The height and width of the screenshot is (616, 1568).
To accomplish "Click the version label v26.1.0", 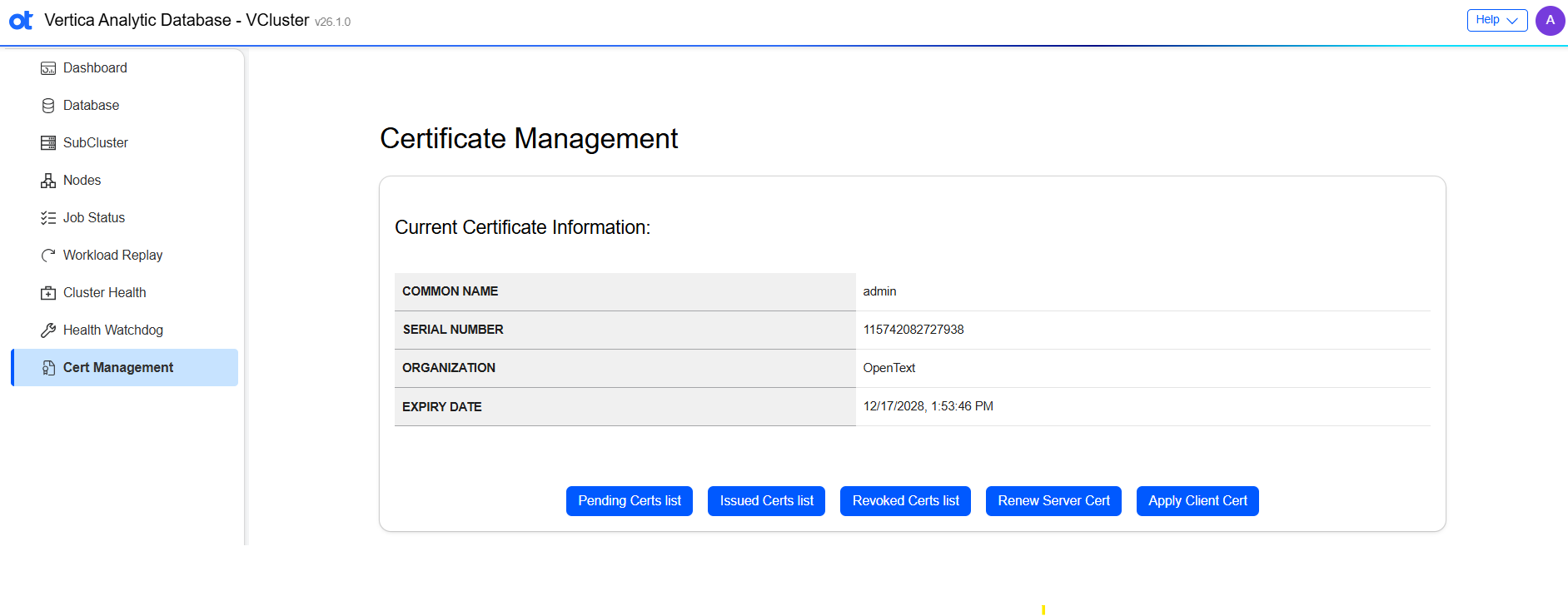I will [332, 22].
